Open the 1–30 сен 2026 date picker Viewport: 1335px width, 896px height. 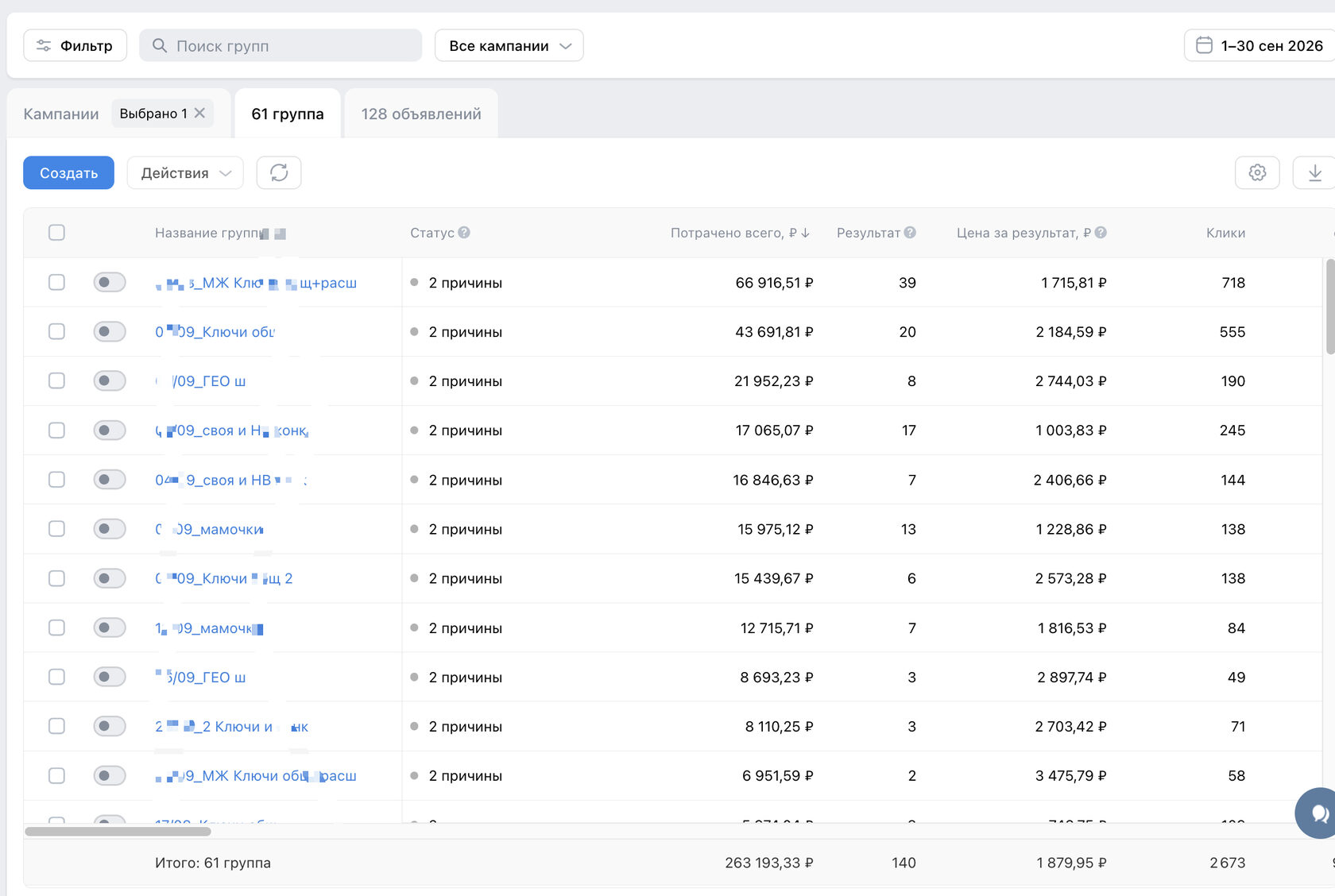pos(1260,45)
